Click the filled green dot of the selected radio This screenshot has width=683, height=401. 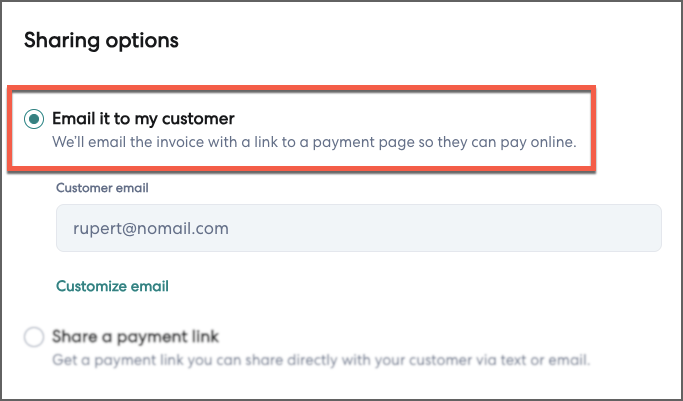click(x=34, y=119)
